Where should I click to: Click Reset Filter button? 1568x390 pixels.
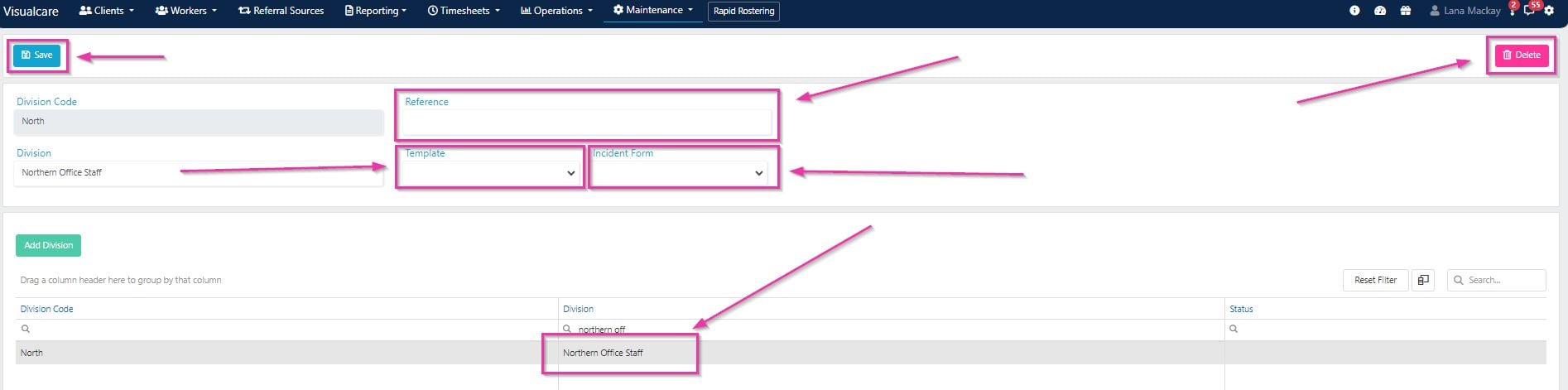[1375, 280]
